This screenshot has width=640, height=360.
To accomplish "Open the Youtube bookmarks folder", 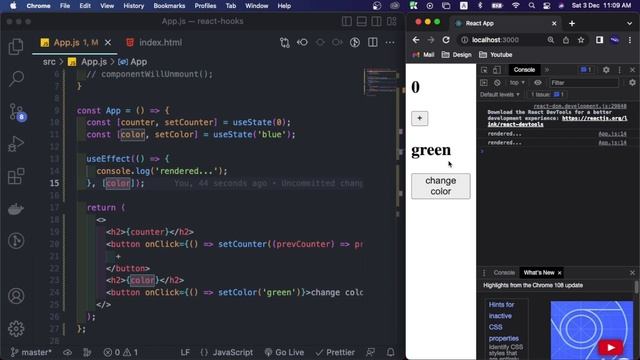I will [496, 55].
